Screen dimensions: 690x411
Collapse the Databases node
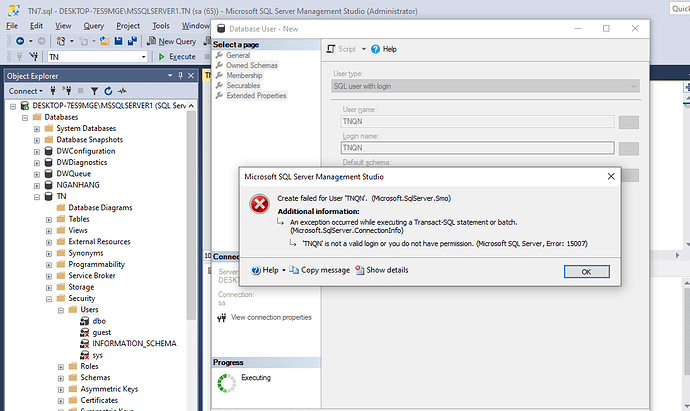pos(25,117)
